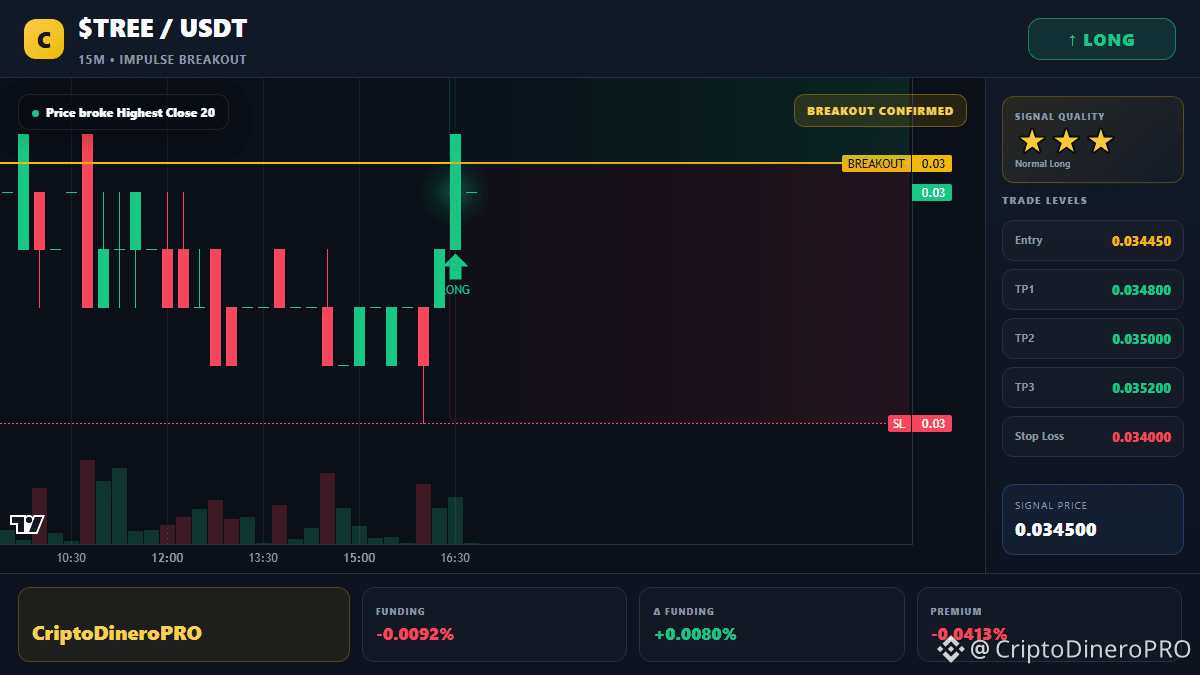Viewport: 1200px width, 675px height.
Task: Click the LONG direction button
Action: (1102, 40)
